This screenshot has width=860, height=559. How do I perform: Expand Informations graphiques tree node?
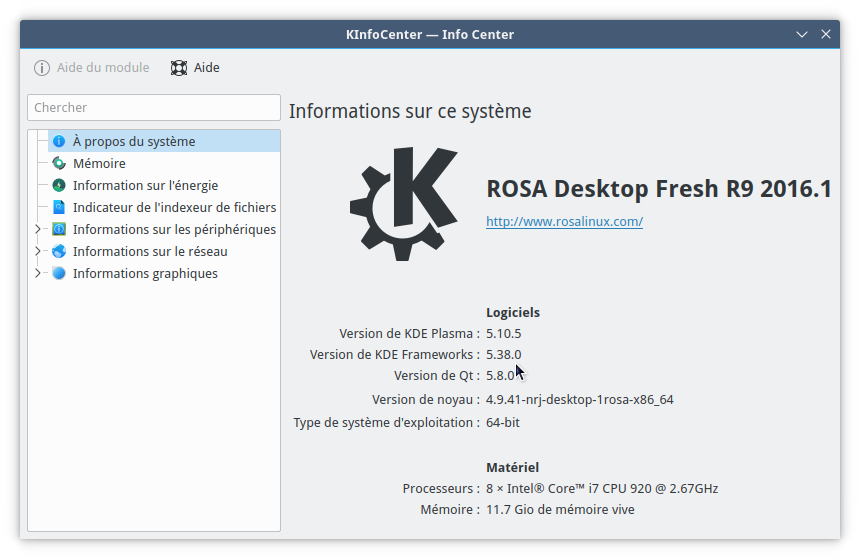pos(37,273)
